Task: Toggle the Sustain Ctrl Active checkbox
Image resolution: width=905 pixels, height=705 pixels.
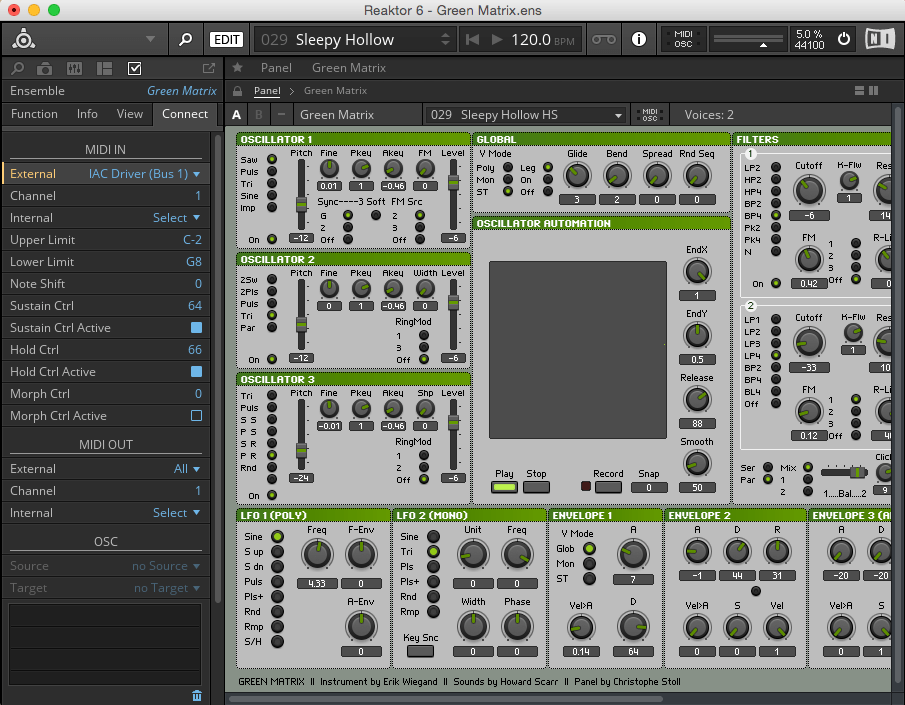Action: tap(196, 328)
